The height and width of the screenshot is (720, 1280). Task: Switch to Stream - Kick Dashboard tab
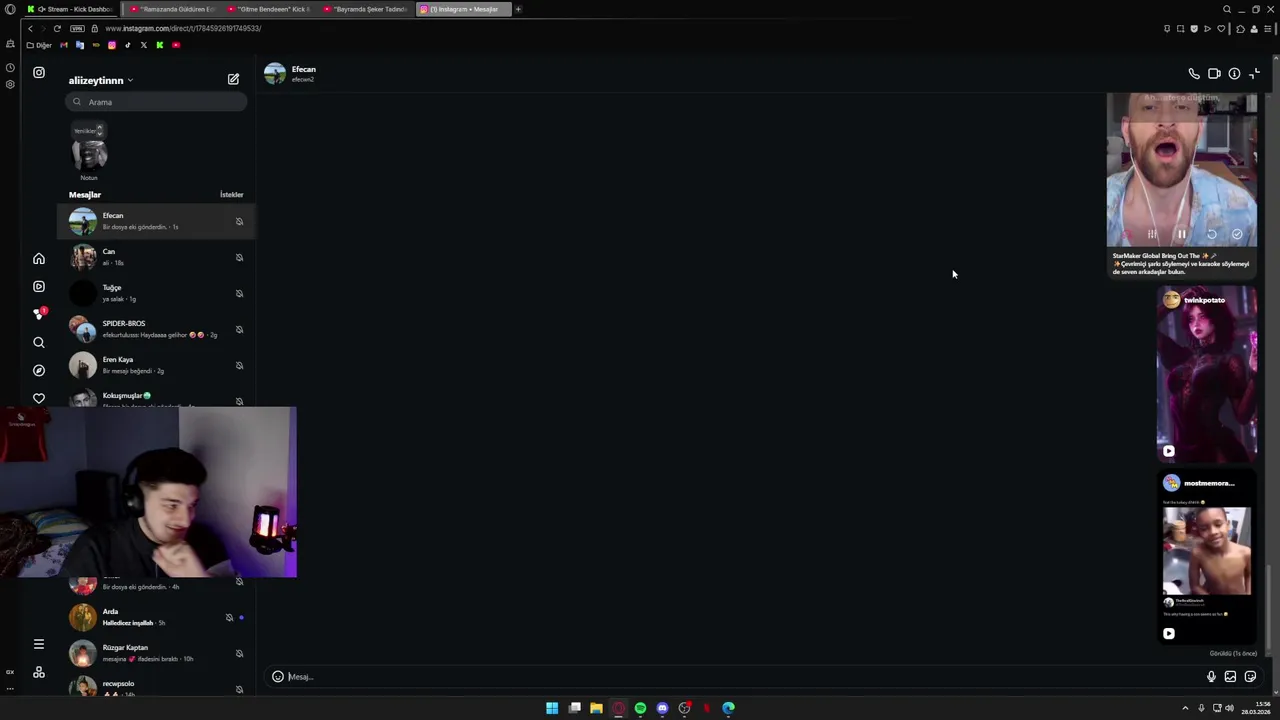click(x=69, y=9)
